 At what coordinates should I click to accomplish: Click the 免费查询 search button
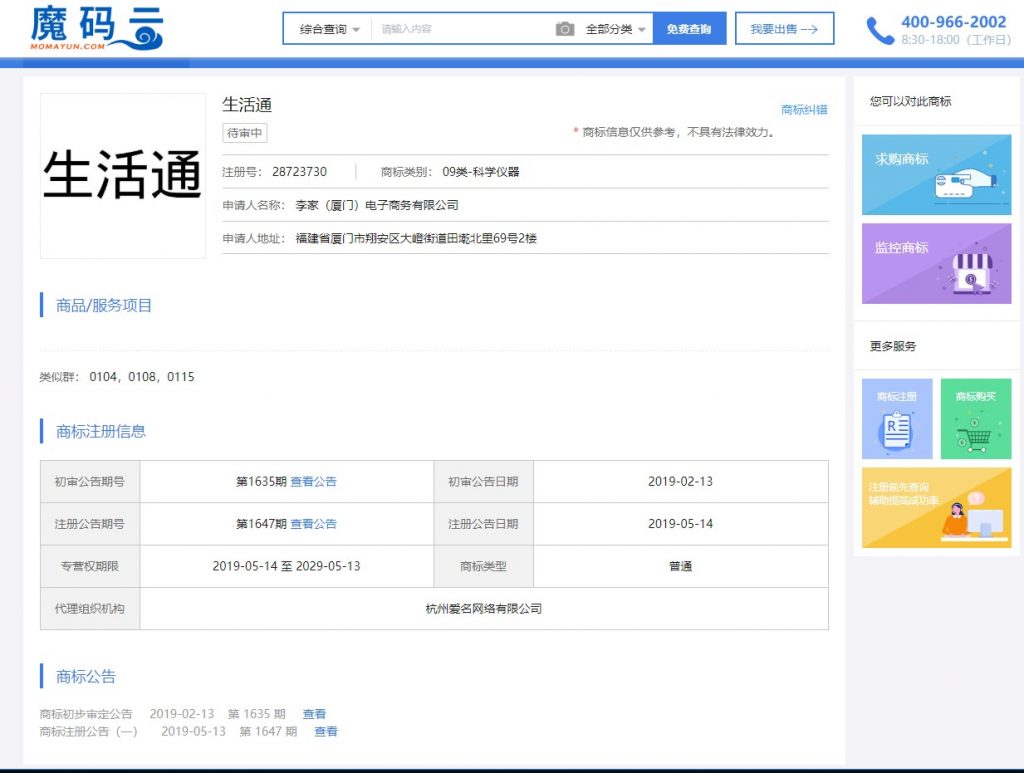pyautogui.click(x=690, y=29)
